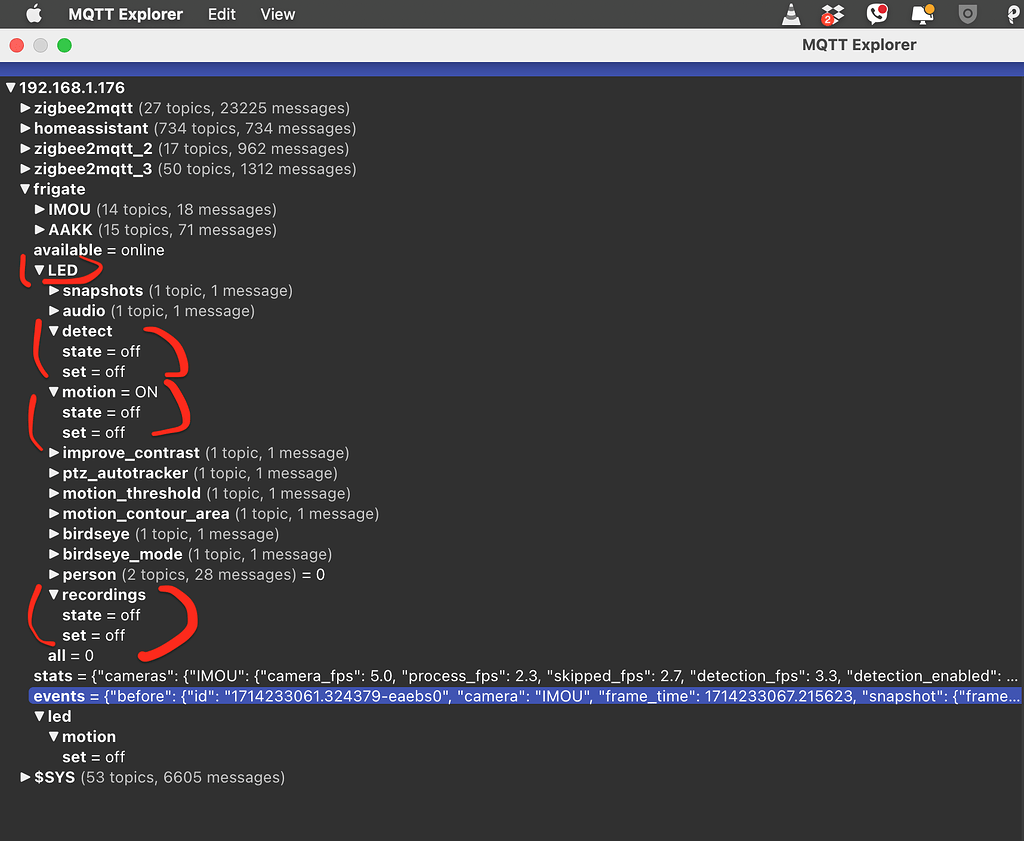Collapse the frigate topic

pyautogui.click(x=25, y=189)
